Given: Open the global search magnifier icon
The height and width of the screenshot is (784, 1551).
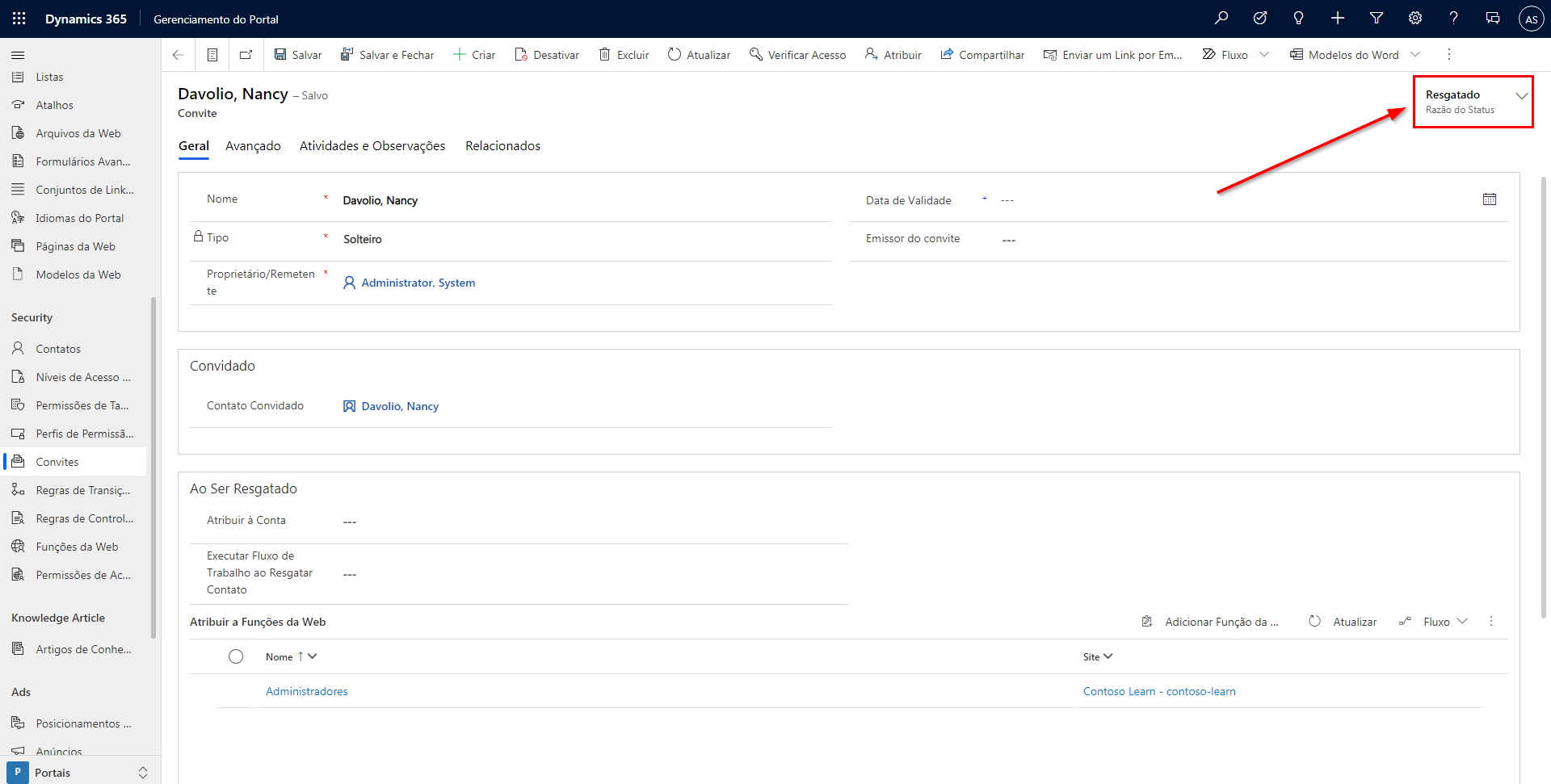Looking at the screenshot, I should click(1221, 19).
